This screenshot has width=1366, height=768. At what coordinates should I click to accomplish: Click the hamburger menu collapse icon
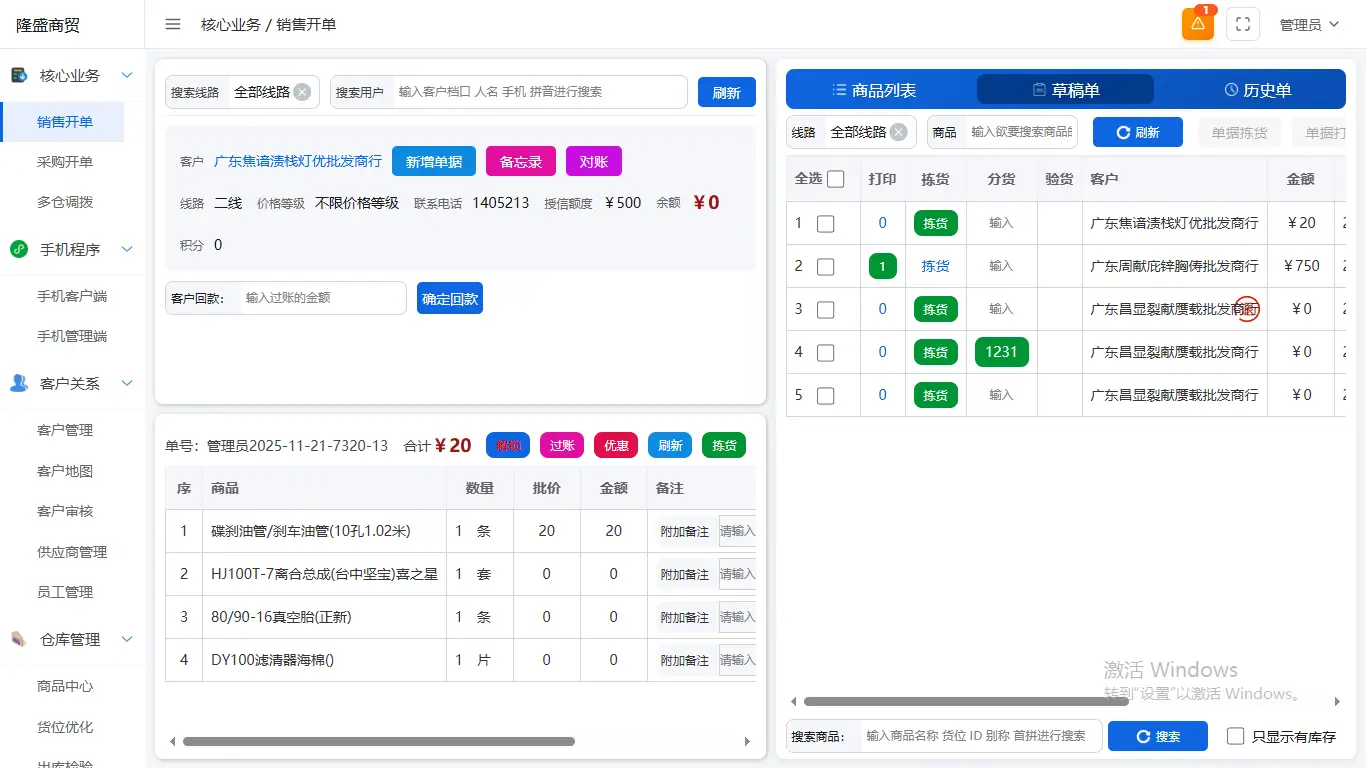[x=173, y=24]
